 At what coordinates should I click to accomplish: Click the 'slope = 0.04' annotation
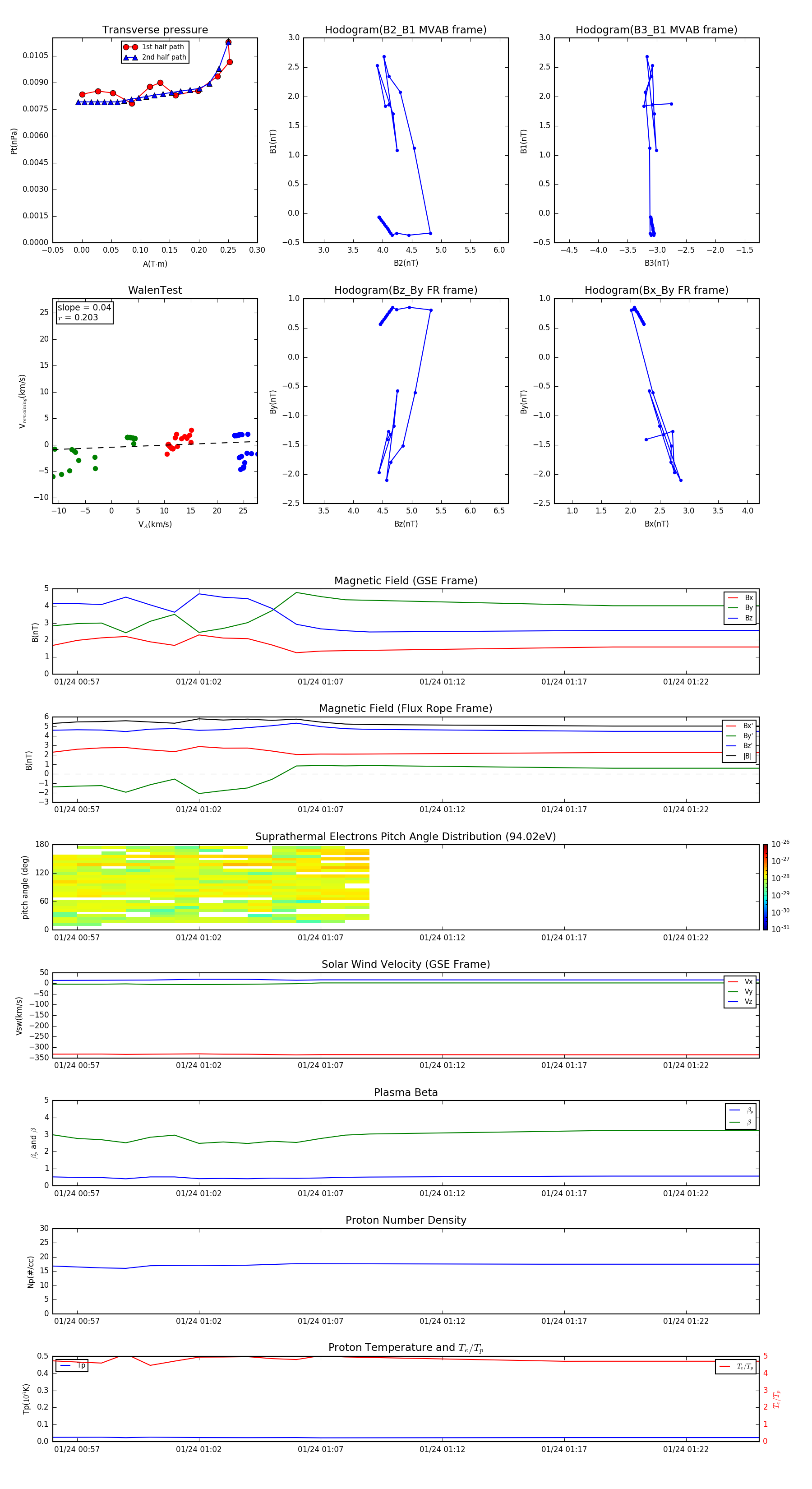tap(84, 308)
